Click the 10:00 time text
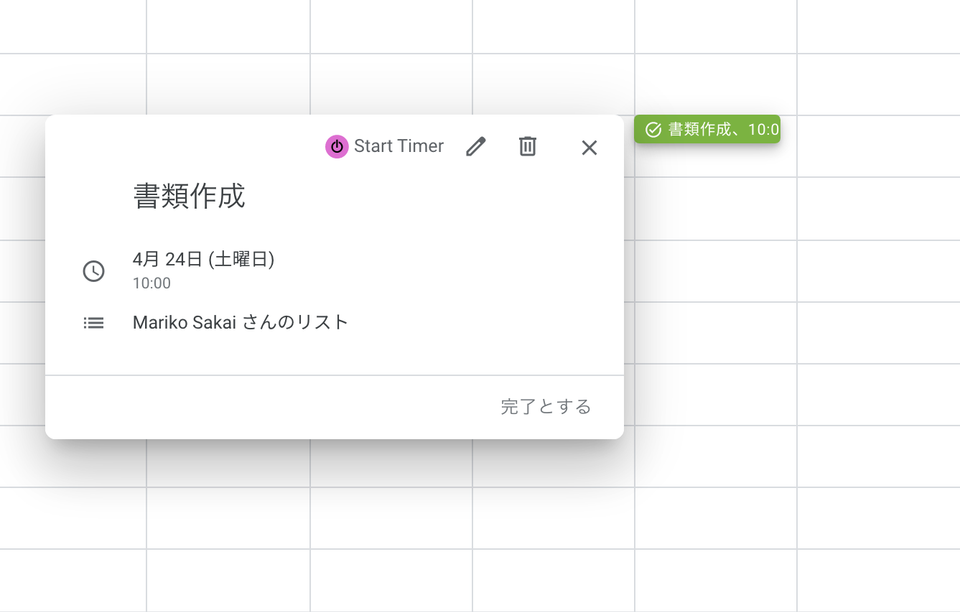 [152, 283]
